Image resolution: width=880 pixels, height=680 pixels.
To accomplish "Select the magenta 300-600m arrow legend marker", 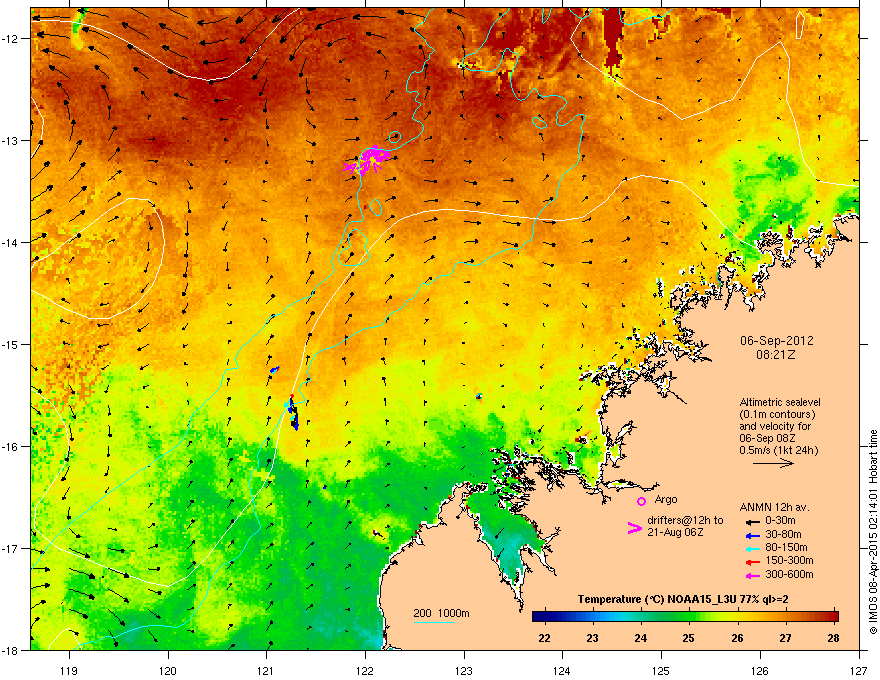I will (752, 575).
